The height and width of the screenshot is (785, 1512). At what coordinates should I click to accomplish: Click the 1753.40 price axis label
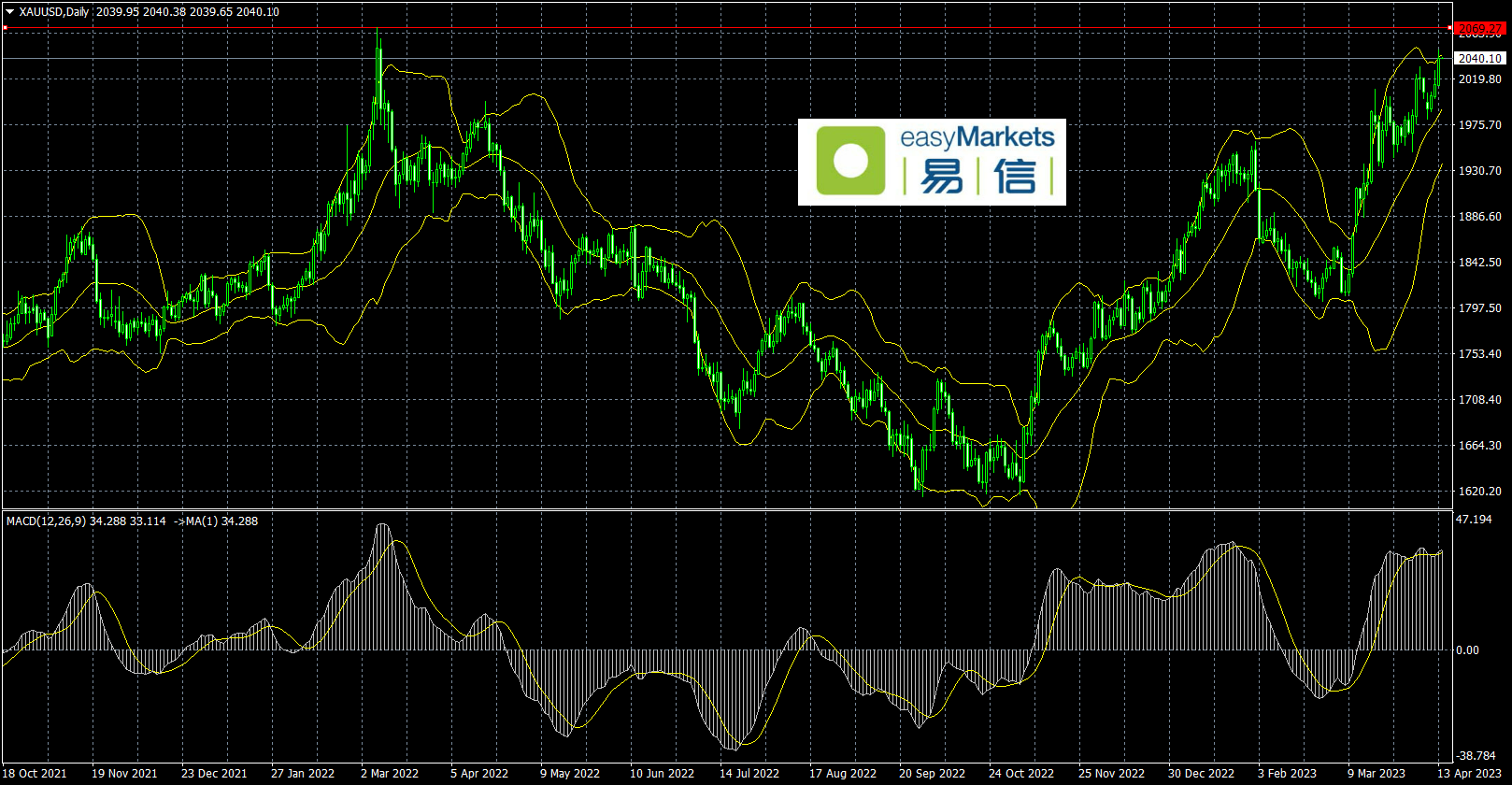[1480, 354]
